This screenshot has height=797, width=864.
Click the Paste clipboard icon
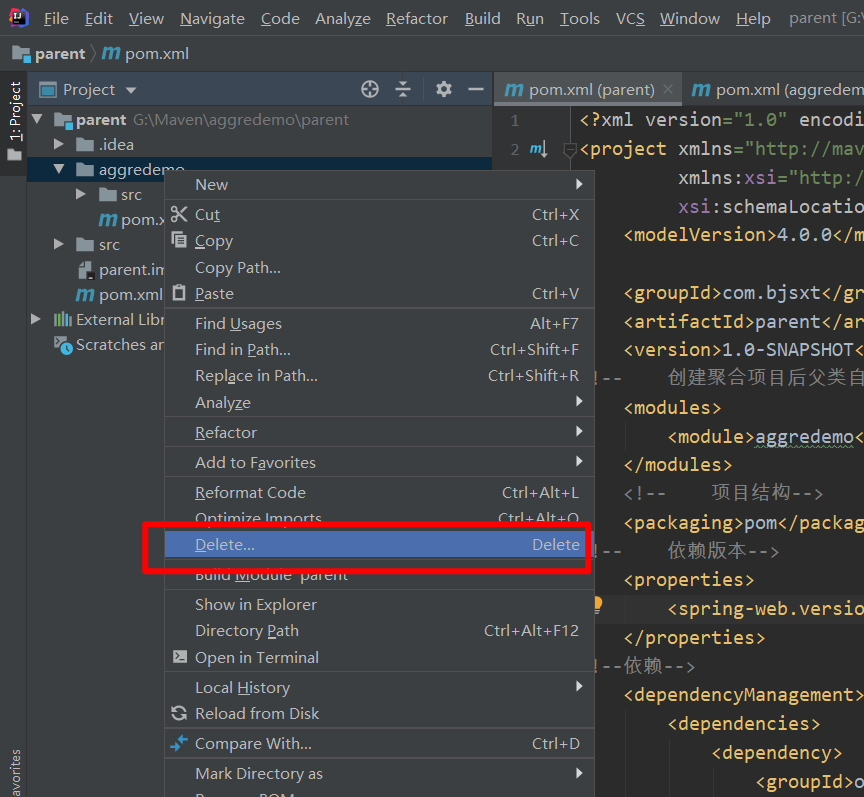pos(179,292)
